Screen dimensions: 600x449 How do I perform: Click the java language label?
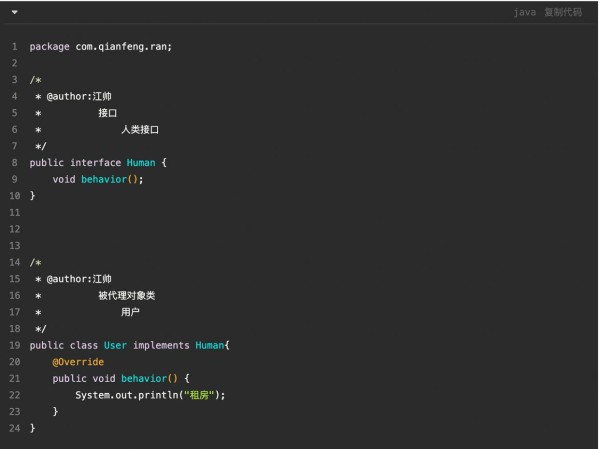[525, 13]
